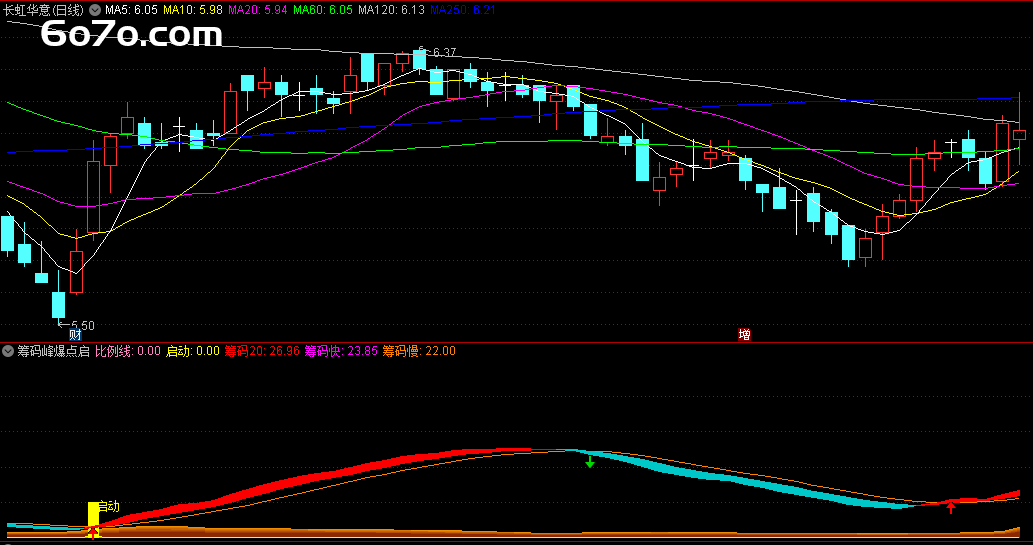Click the 筹码快: 23.85 value
Viewport: 1033px width, 545px height.
point(341,351)
